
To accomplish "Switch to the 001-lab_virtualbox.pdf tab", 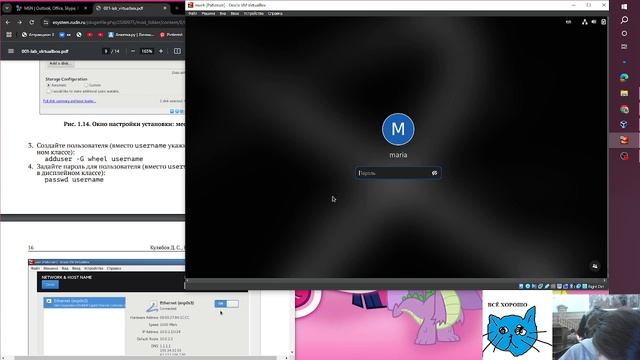I will [131, 8].
